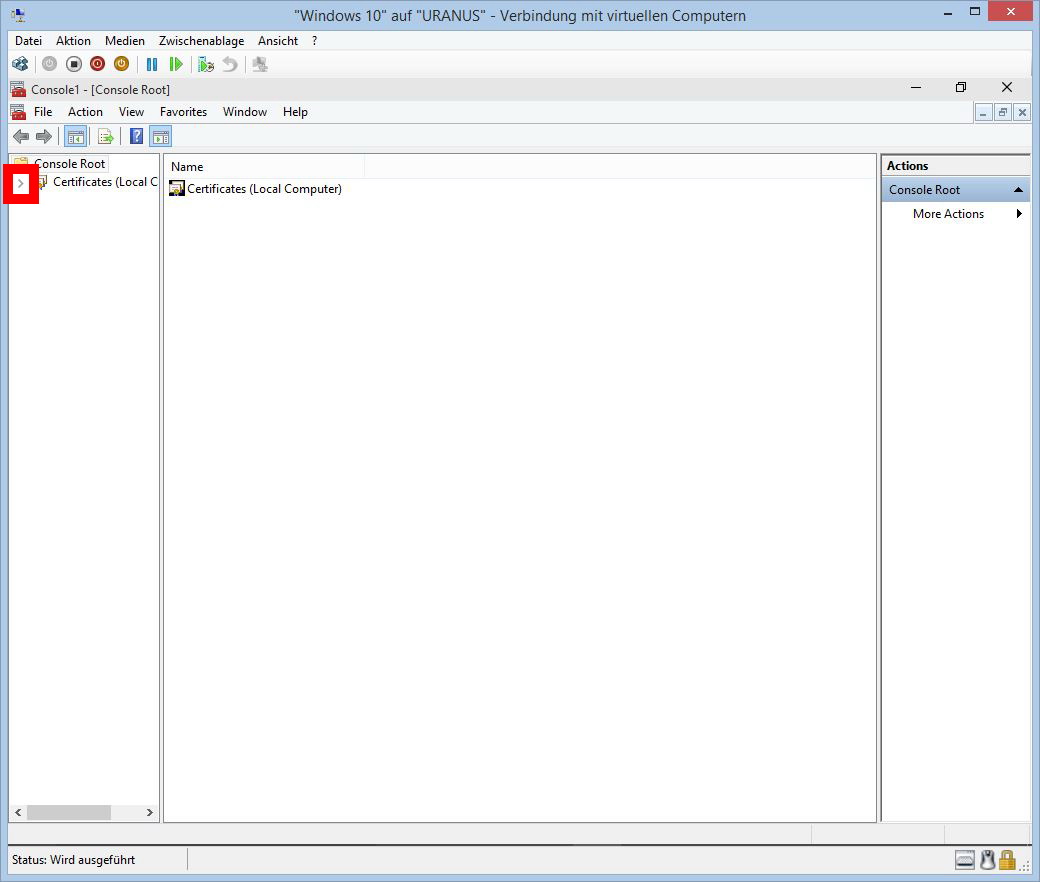Click the green Reset VM icon
The image size is (1040, 882).
click(176, 64)
